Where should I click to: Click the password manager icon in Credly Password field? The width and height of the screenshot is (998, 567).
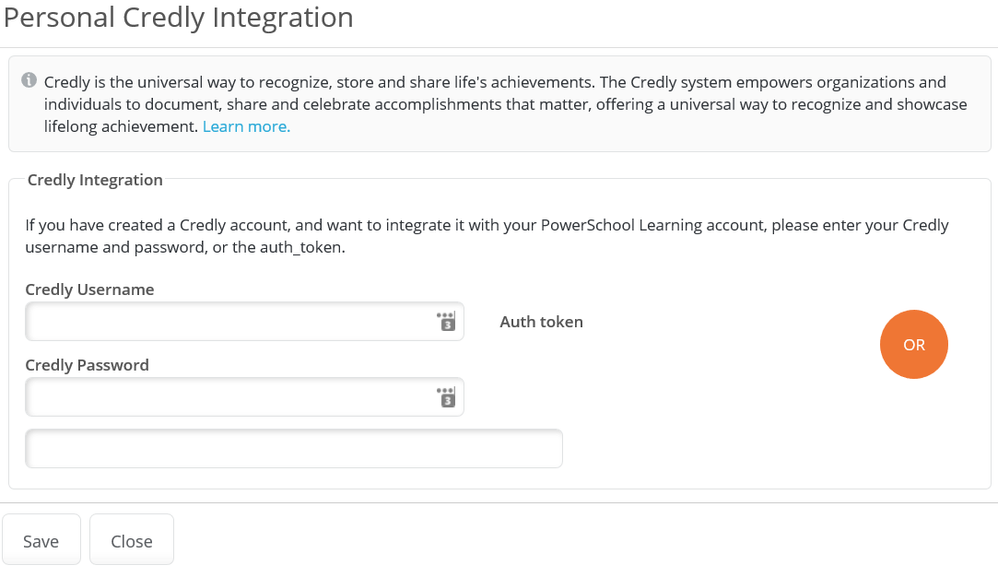click(x=446, y=397)
